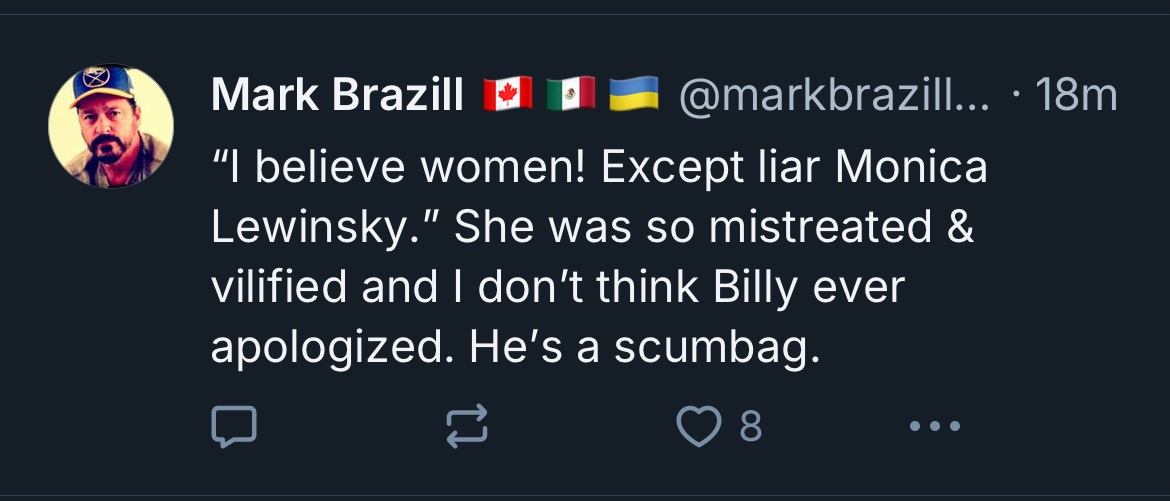Click the Ukrainian flag emoji
The image size is (1170, 501).
click(x=633, y=95)
